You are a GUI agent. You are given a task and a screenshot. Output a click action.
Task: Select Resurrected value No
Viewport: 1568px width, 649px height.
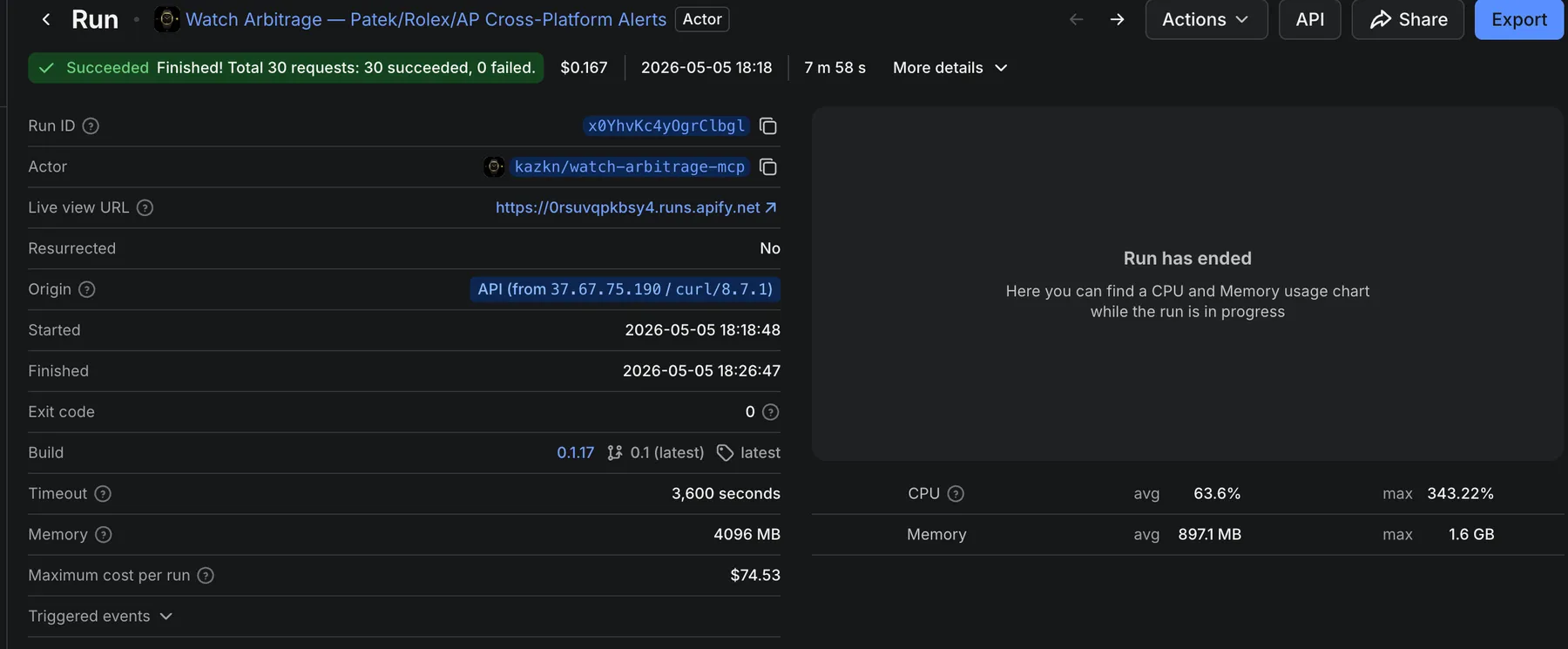pos(770,248)
